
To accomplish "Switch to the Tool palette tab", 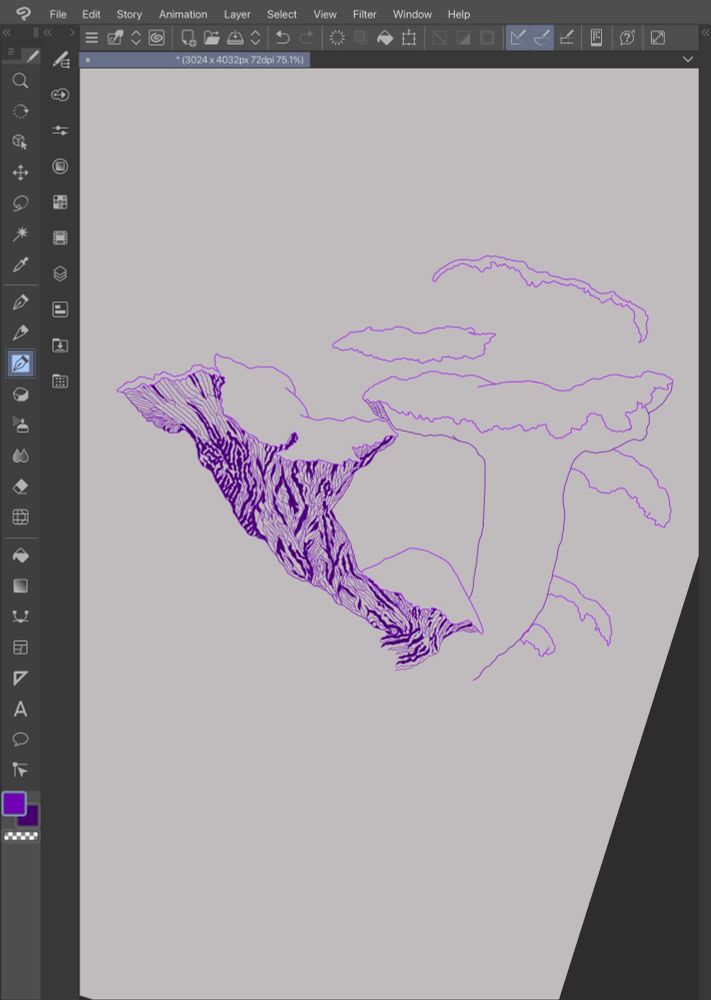I will [32, 56].
